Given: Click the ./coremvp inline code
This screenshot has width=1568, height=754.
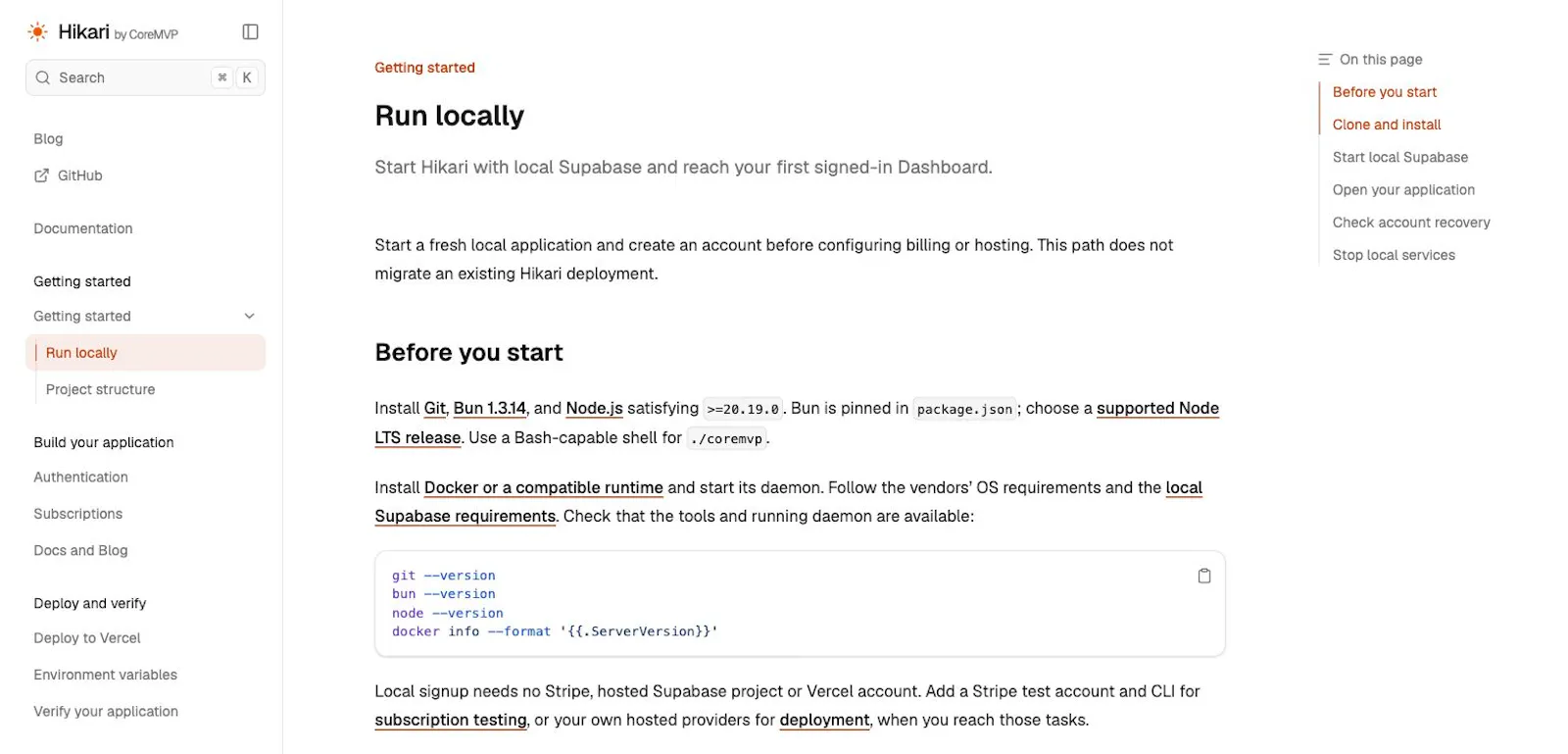Looking at the screenshot, I should [x=726, y=438].
